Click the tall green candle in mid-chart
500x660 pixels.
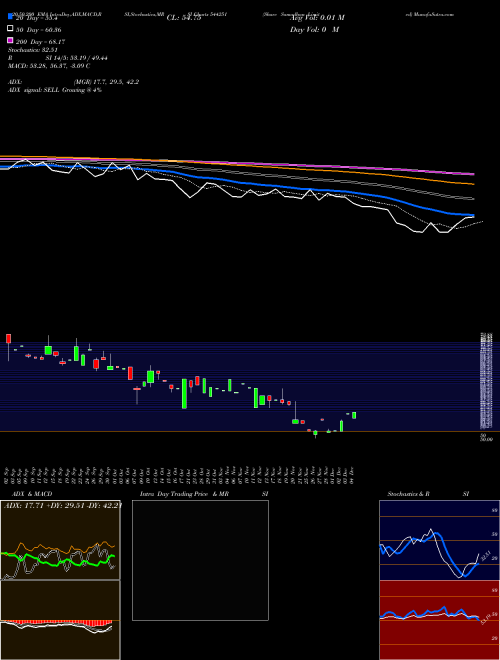[184, 394]
